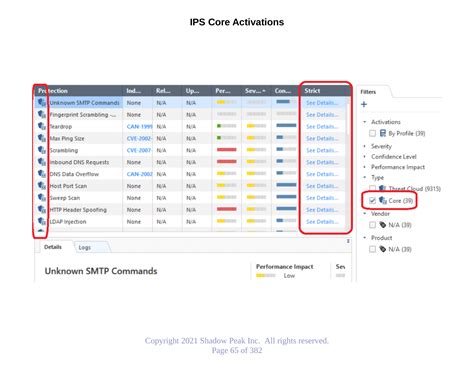Click the plus icon to add filter
The height and width of the screenshot is (365, 474).
tap(364, 104)
